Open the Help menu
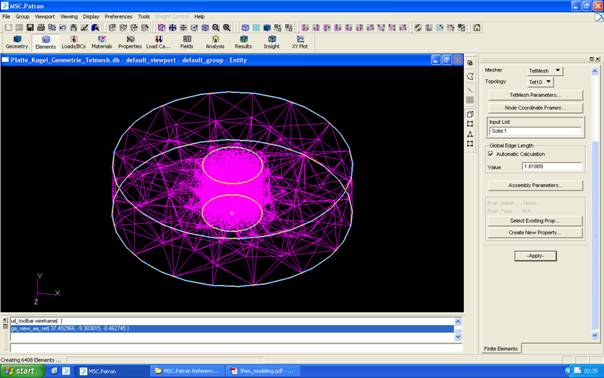 coord(199,17)
